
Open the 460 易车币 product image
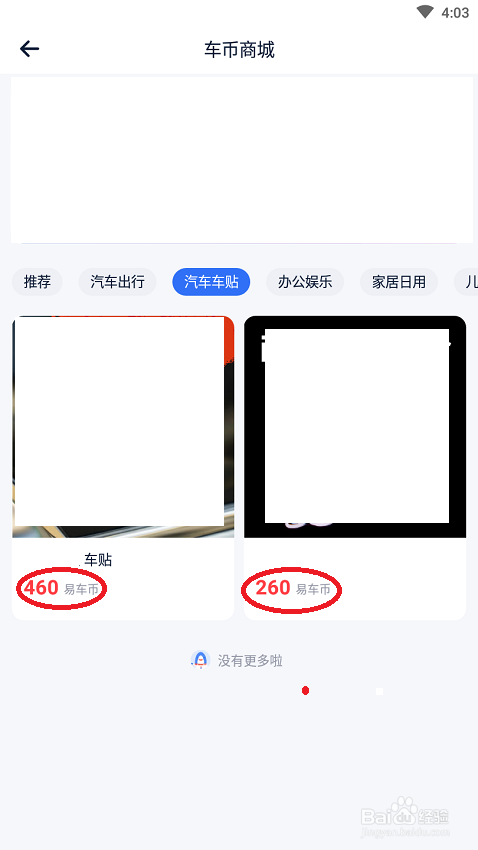click(x=123, y=427)
